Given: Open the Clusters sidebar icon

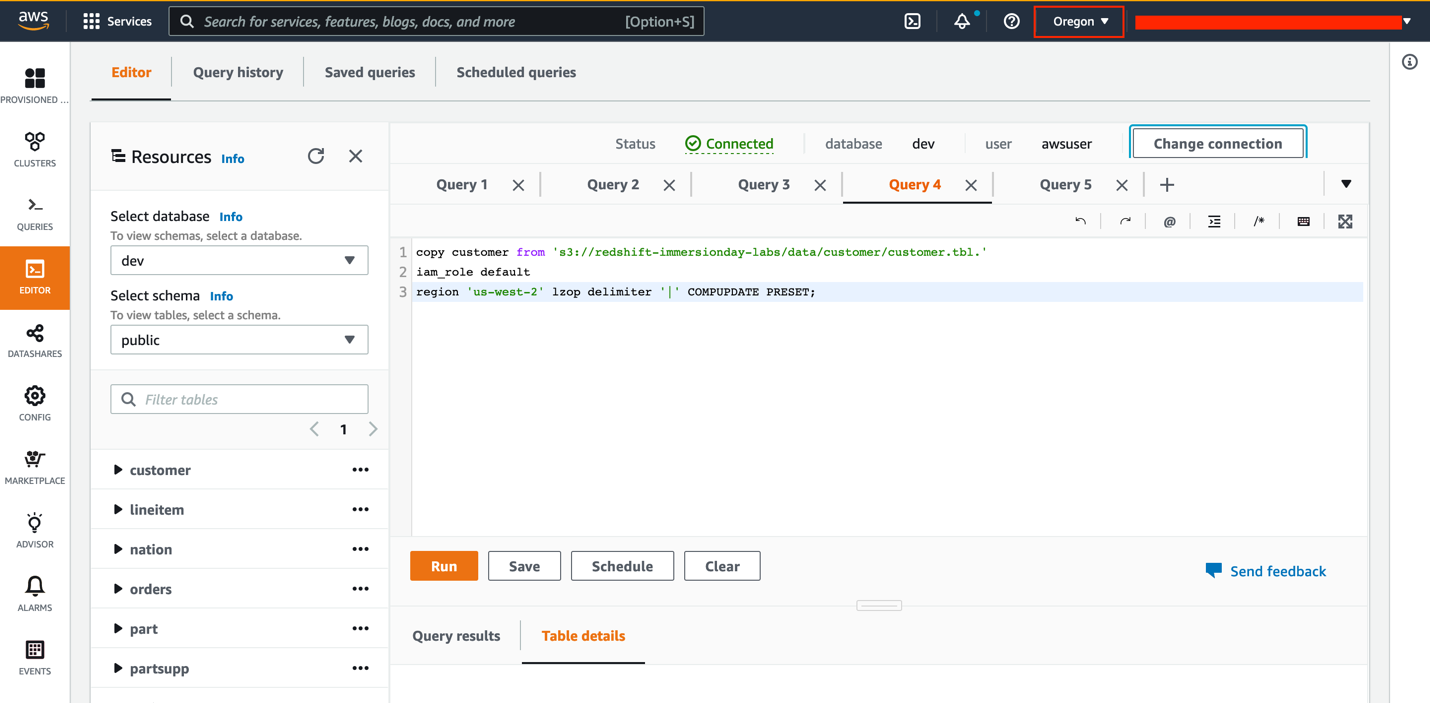Looking at the screenshot, I should [x=35, y=150].
